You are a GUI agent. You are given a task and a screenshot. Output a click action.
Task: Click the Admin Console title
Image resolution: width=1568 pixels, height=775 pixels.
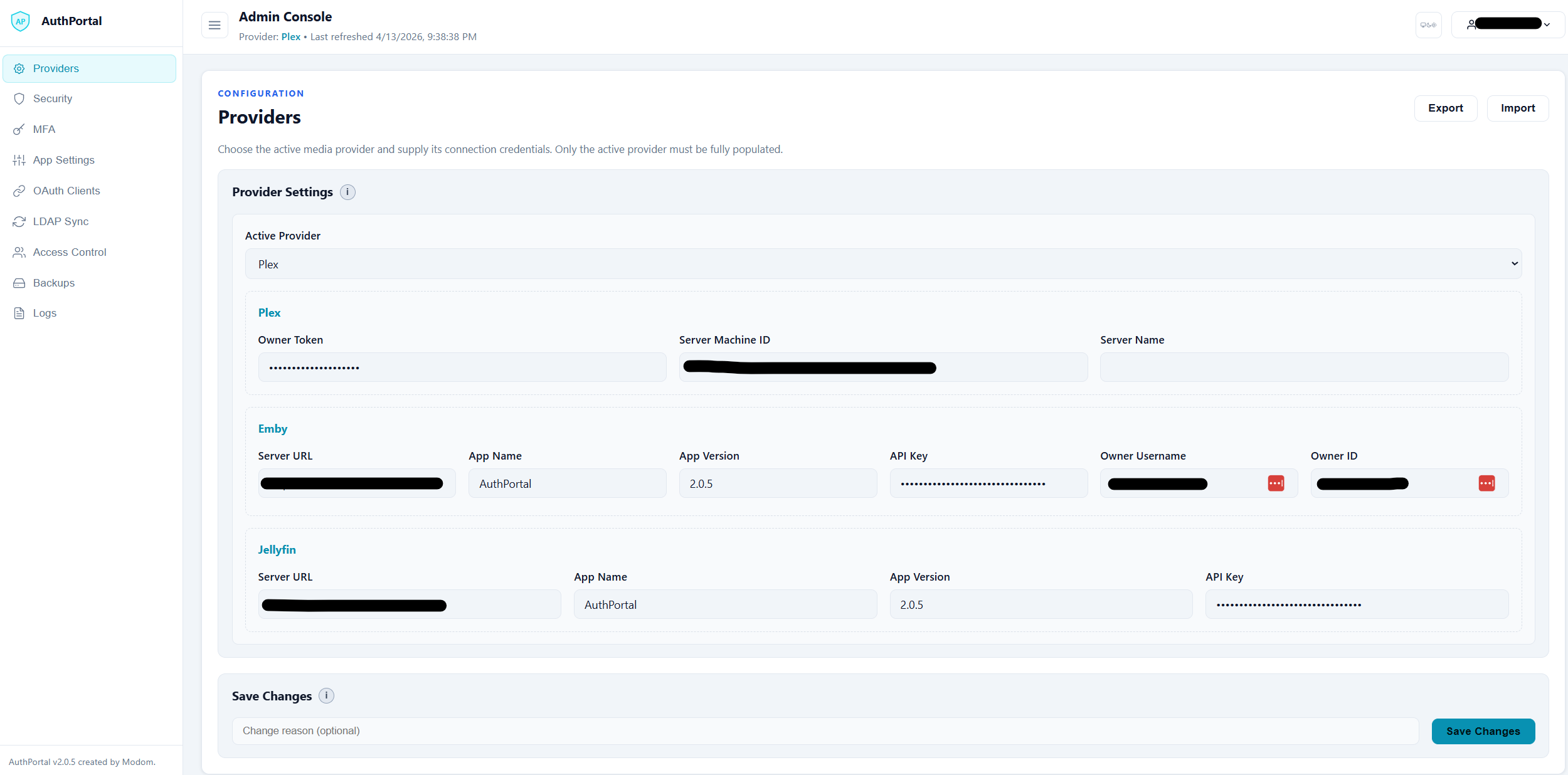[x=285, y=17]
